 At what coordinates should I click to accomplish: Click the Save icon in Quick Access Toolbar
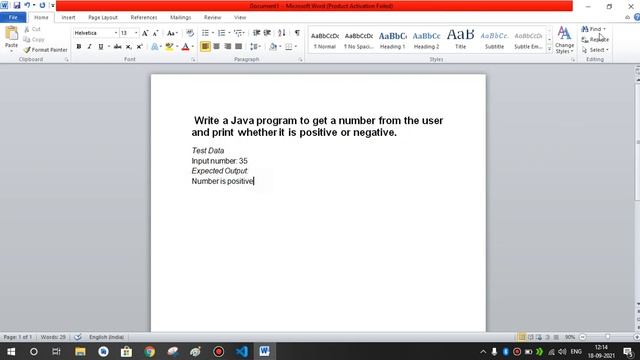tap(17, 5)
